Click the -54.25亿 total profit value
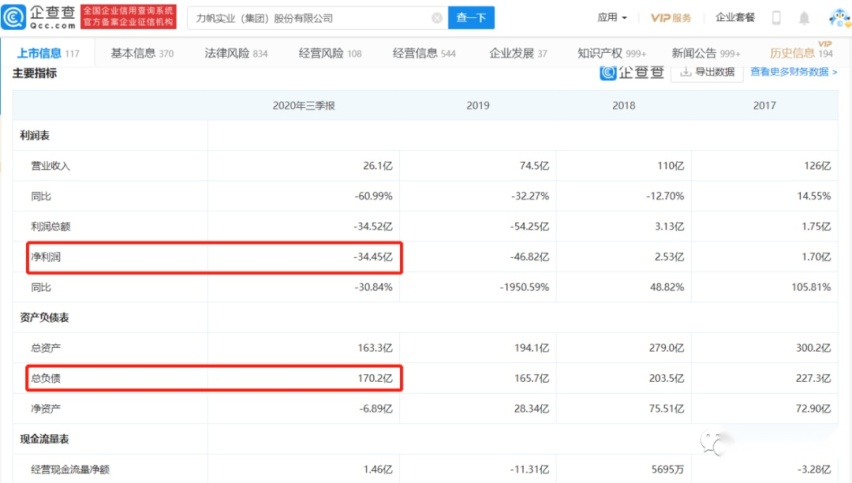 (x=529, y=227)
